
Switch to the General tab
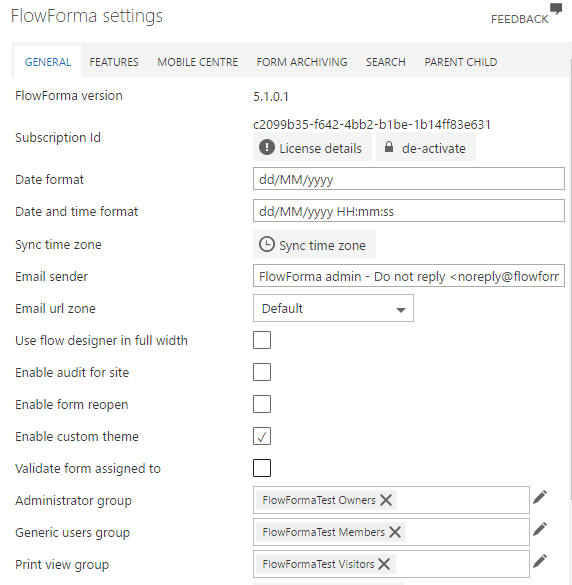pos(48,62)
